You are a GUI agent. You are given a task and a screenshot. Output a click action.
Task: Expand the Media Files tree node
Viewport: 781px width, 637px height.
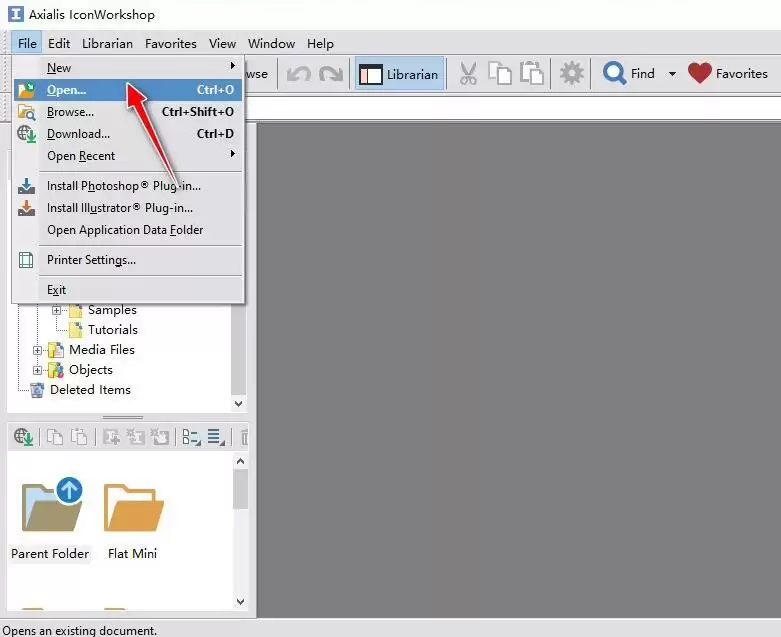click(37, 350)
